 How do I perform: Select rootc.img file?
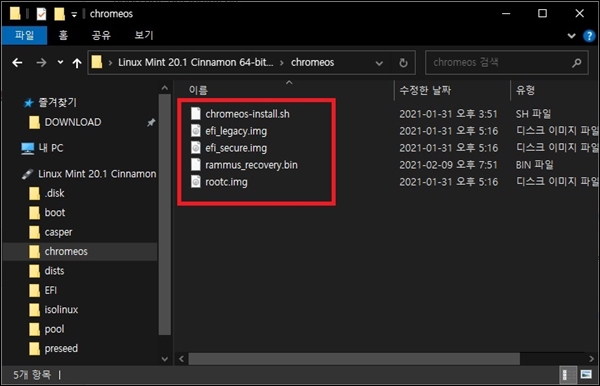pyautogui.click(x=226, y=182)
